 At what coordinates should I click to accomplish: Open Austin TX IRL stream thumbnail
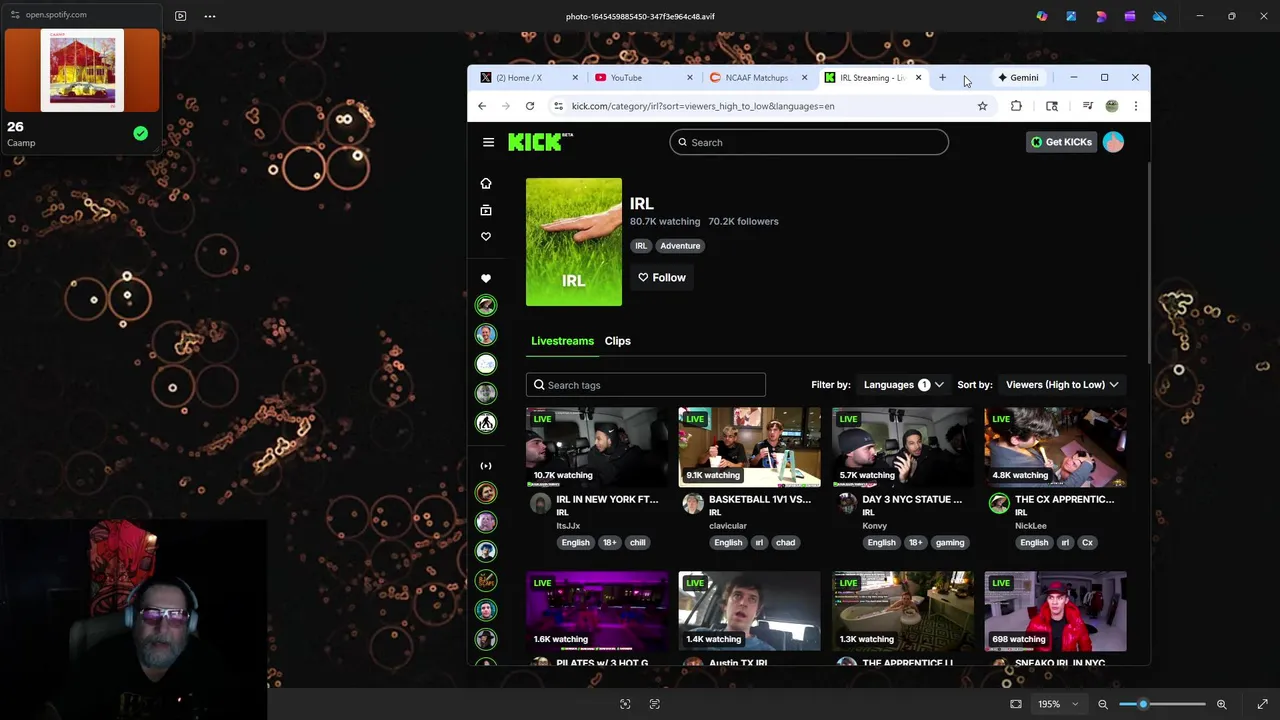(750, 611)
